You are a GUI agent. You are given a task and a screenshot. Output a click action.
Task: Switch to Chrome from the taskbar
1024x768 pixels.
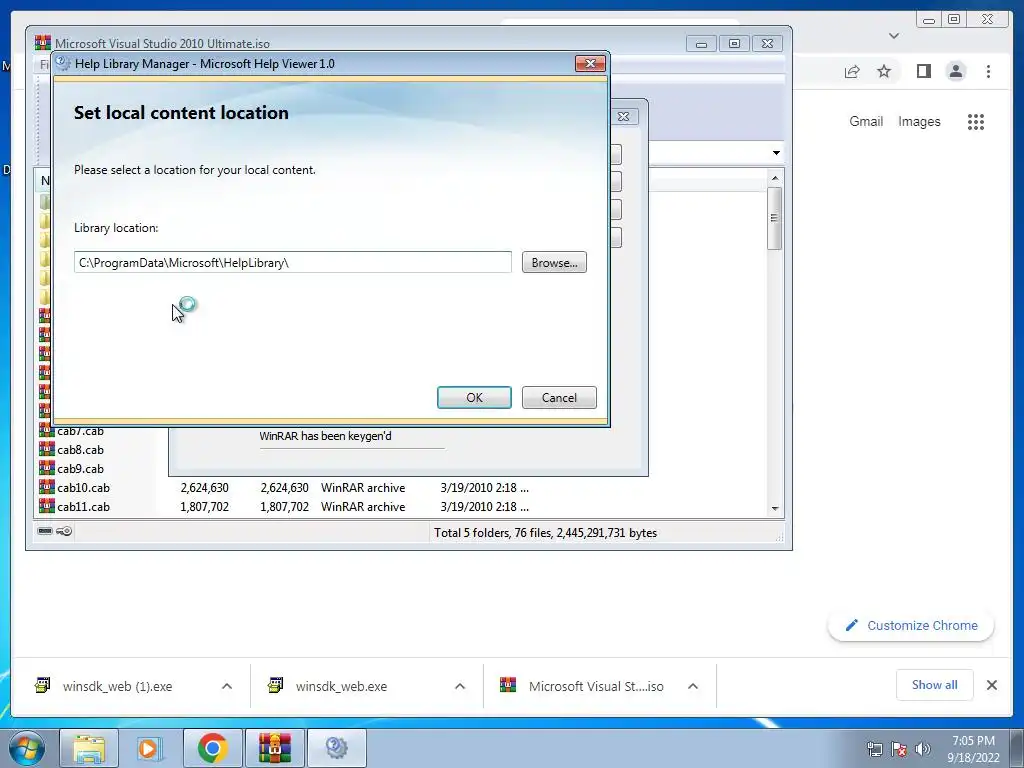[212, 748]
